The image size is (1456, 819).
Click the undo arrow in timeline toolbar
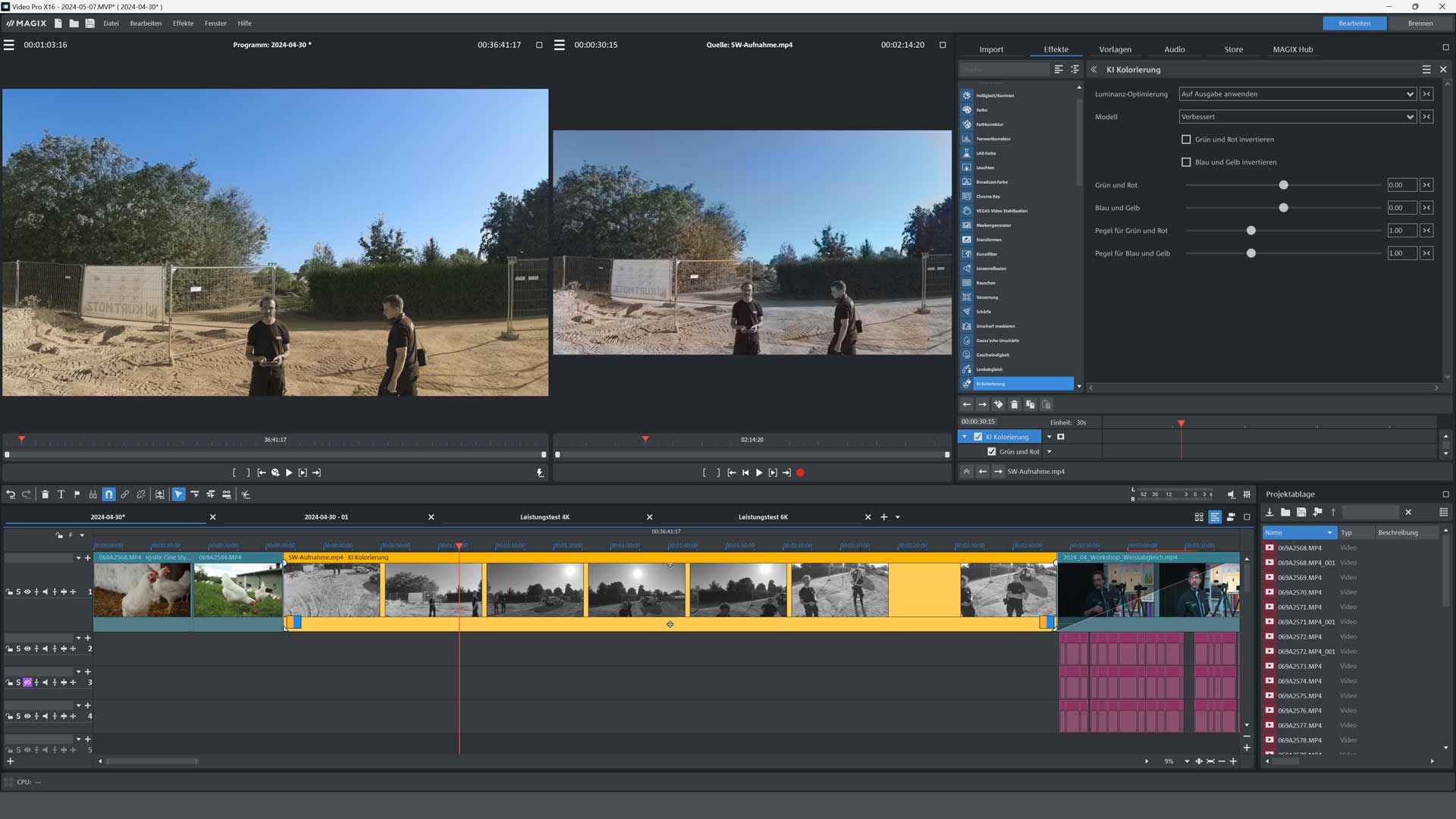11,494
